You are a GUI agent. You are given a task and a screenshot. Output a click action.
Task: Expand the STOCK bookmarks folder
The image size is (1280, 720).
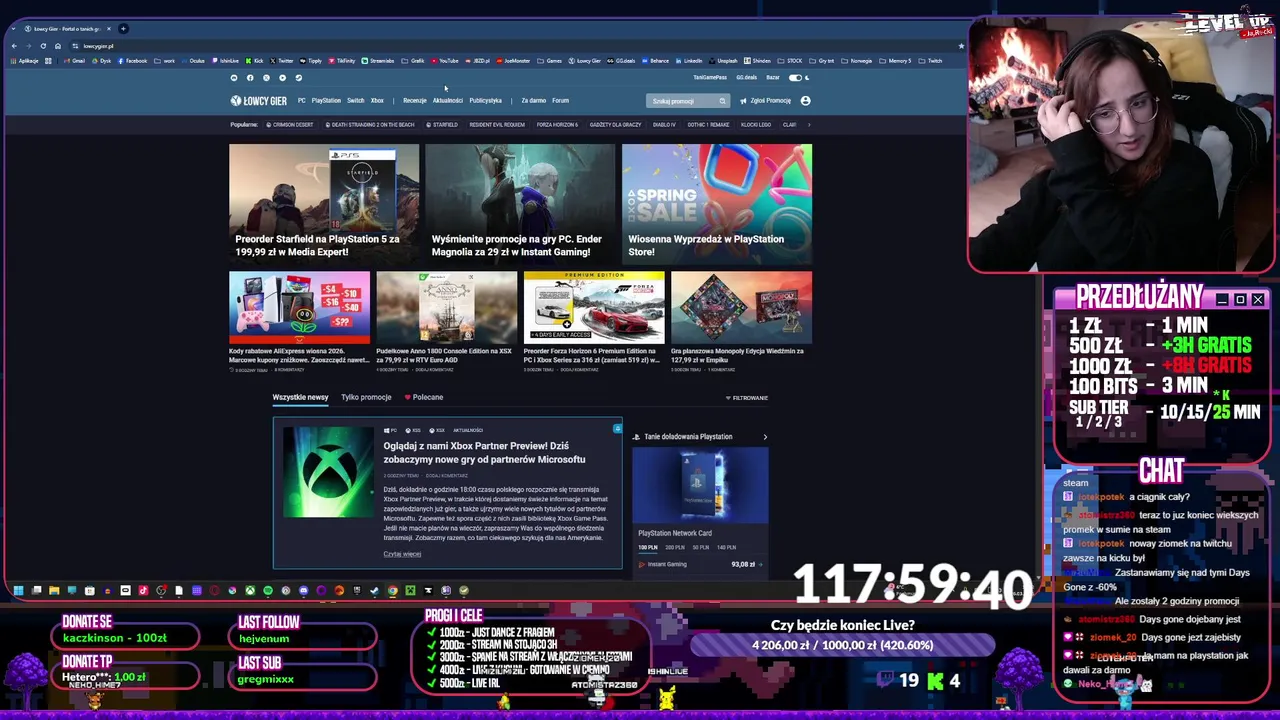pyautogui.click(x=790, y=61)
